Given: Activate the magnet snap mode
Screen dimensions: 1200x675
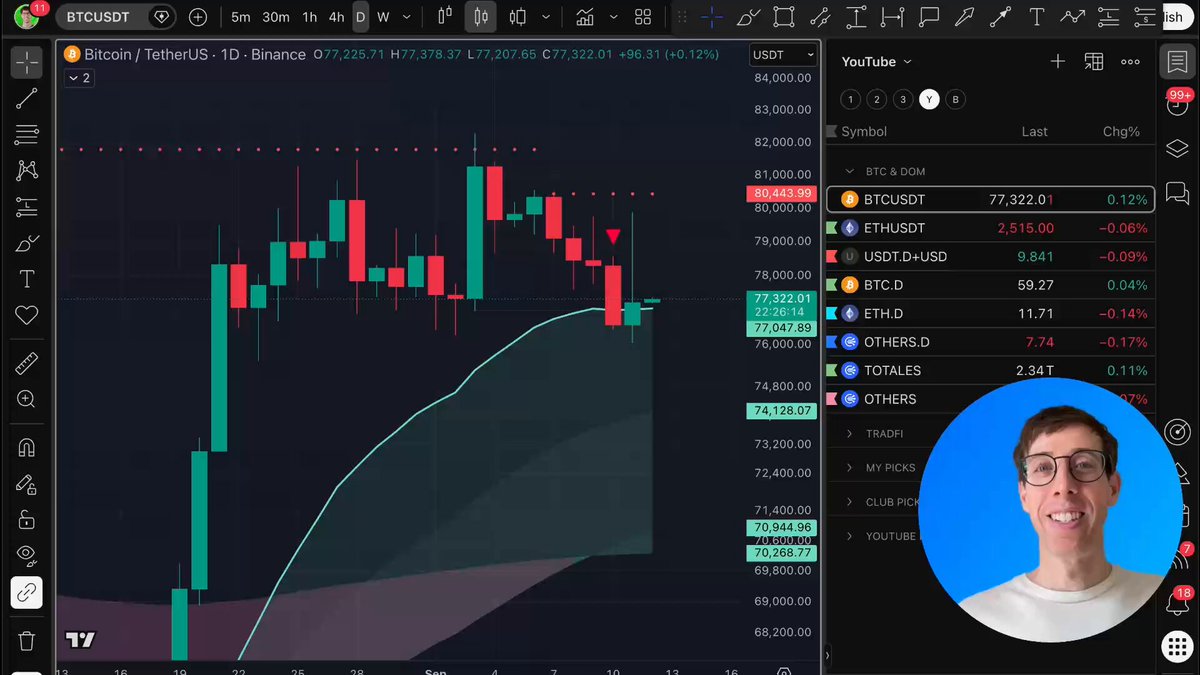Looking at the screenshot, I should 27,448.
